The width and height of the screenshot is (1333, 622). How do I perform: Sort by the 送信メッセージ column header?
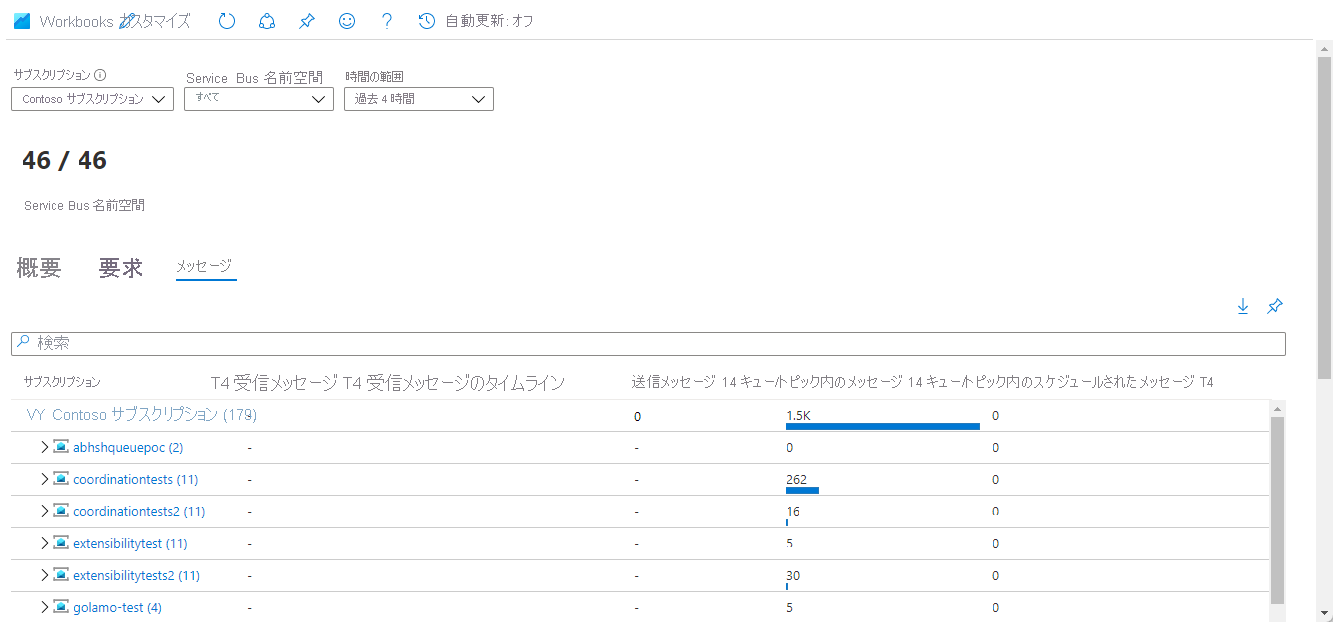(x=674, y=382)
